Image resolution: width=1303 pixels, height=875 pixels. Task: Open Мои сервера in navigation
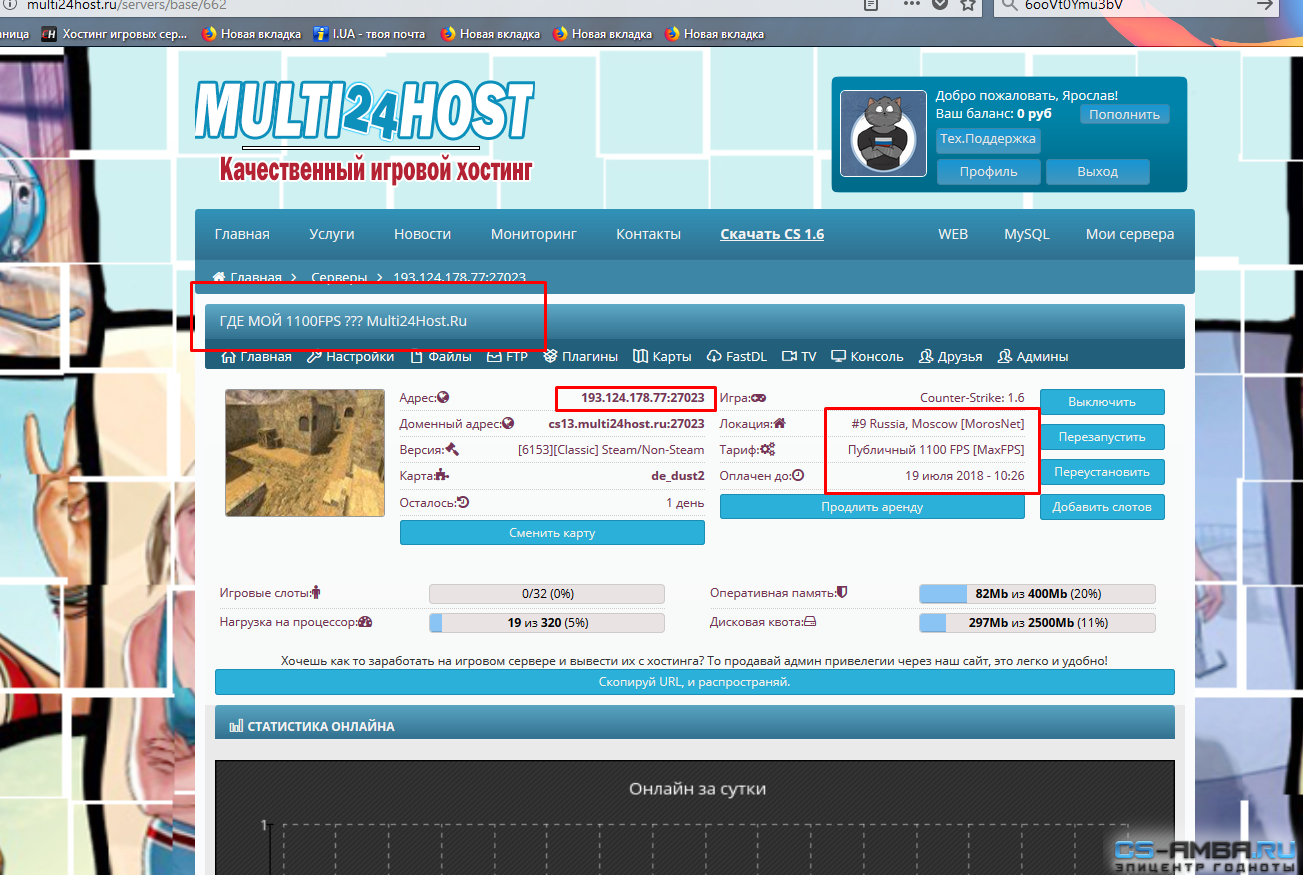pos(1130,234)
